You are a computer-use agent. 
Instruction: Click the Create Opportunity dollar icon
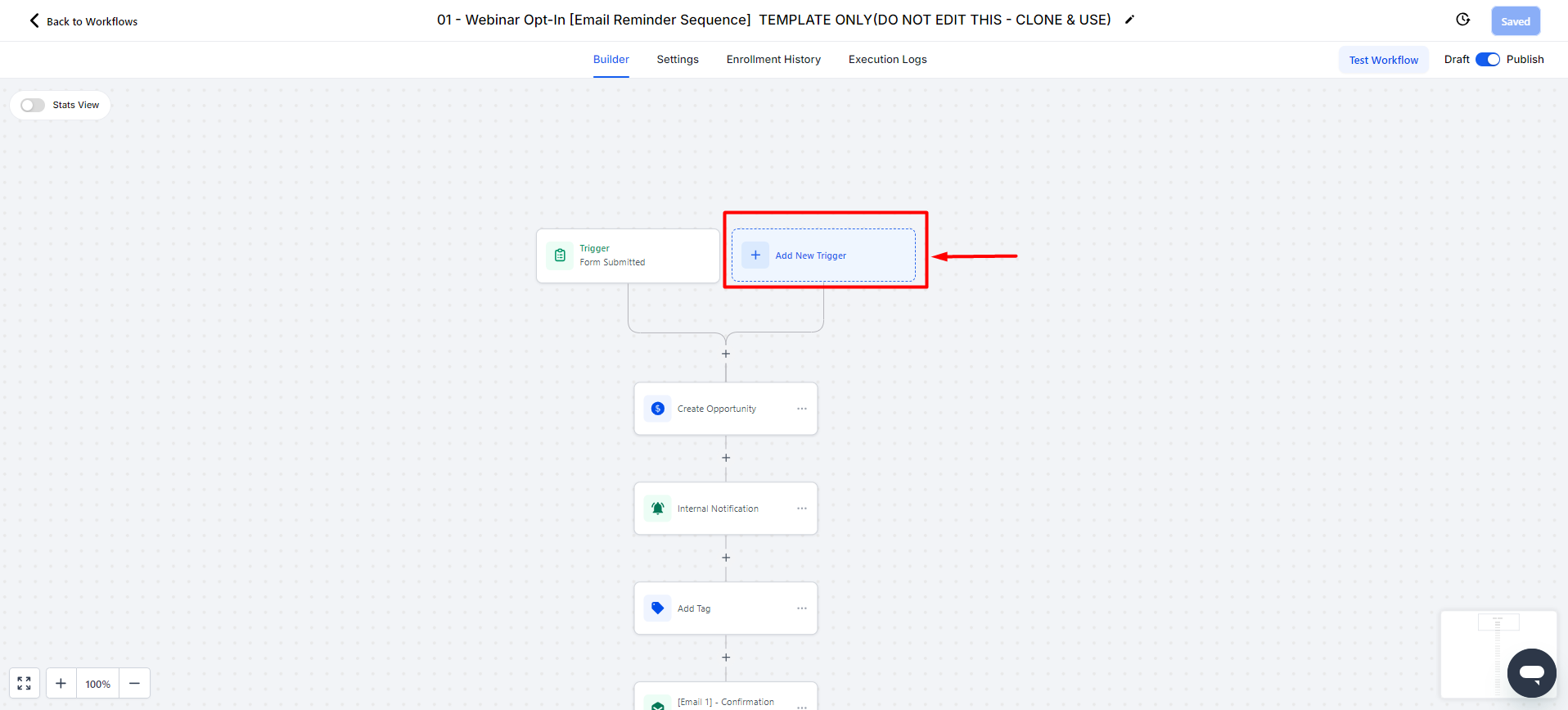(657, 409)
